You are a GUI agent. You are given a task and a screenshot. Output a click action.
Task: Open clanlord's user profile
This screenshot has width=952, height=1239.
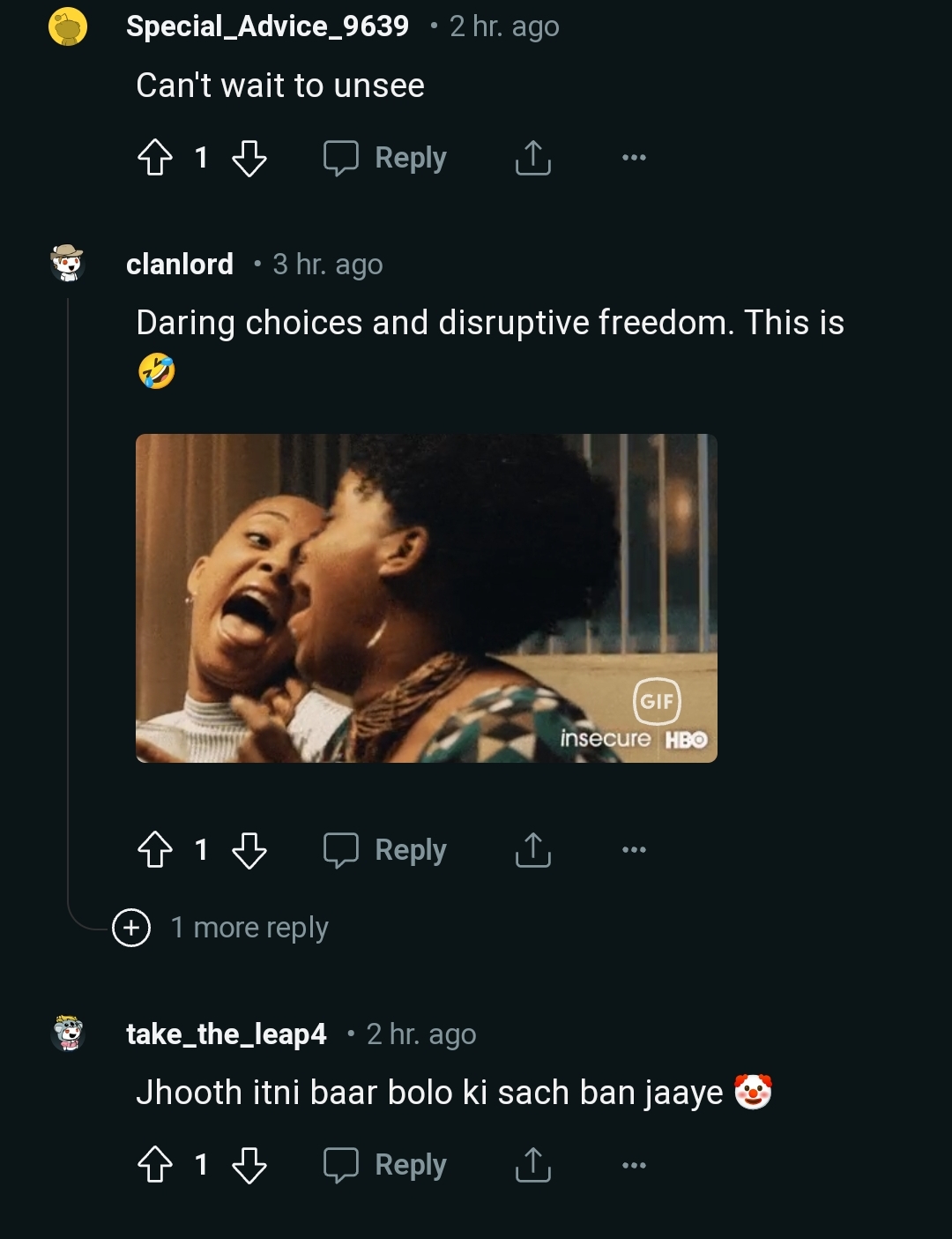point(180,264)
